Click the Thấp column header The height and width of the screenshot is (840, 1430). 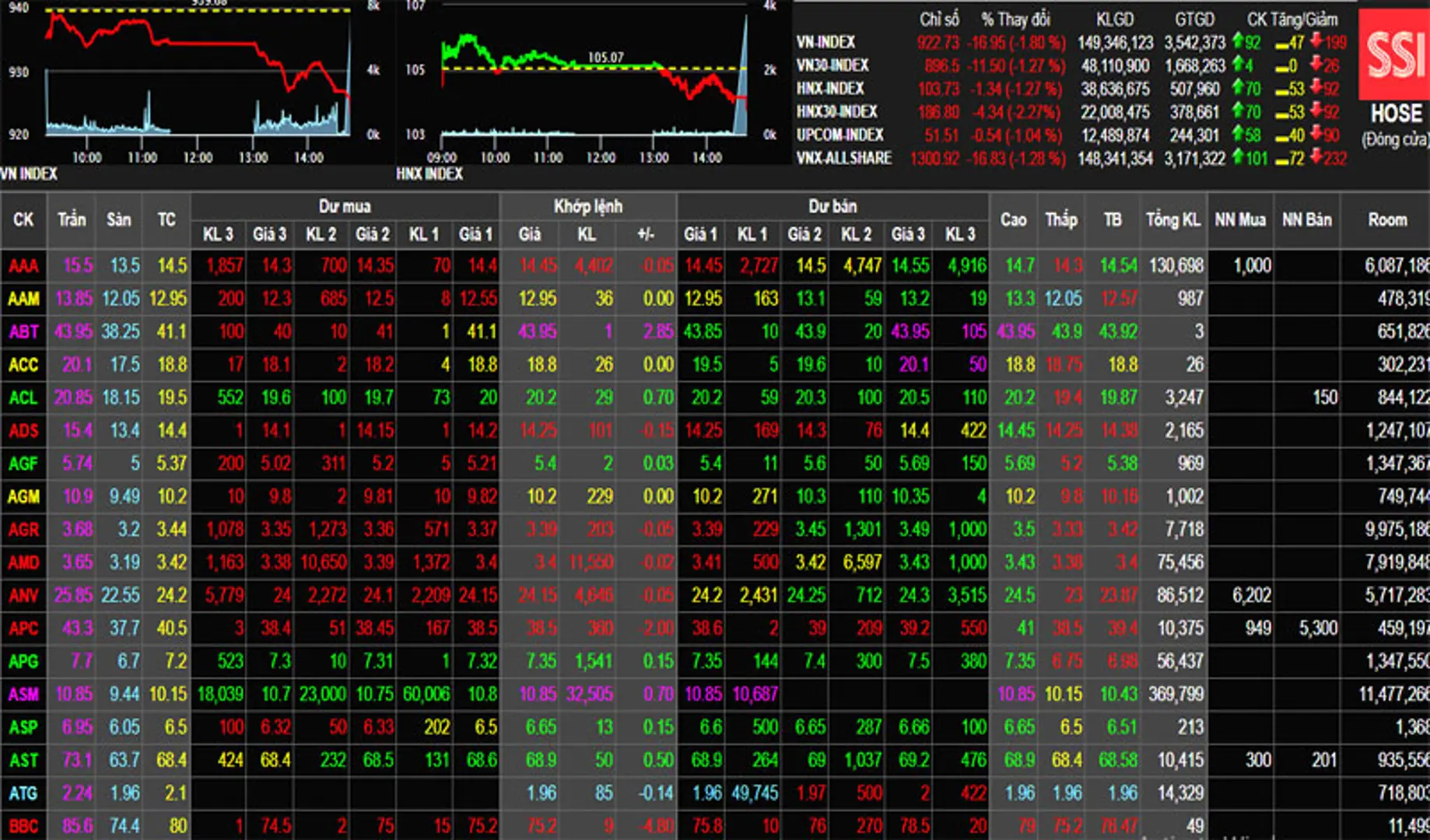[x=1061, y=220]
